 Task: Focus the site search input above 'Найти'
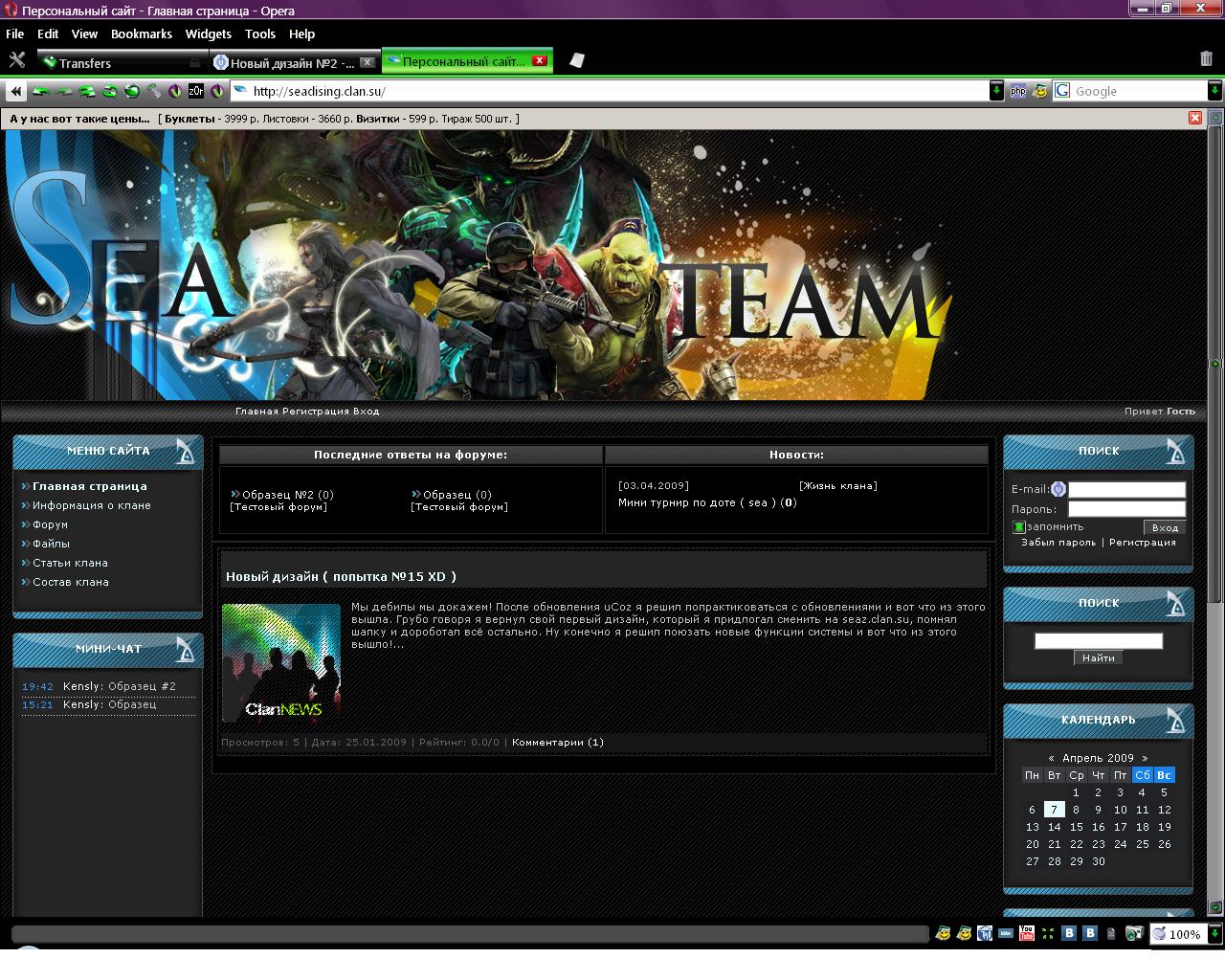(1099, 641)
